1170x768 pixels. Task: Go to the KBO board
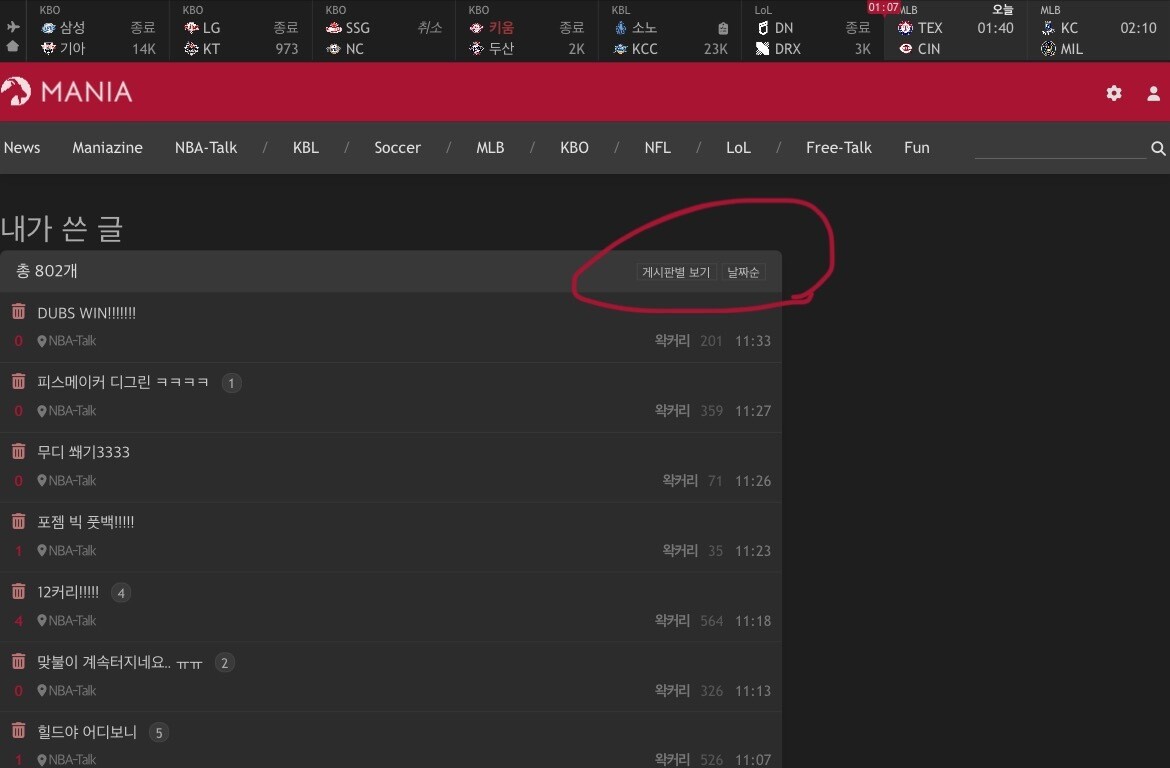tap(575, 148)
